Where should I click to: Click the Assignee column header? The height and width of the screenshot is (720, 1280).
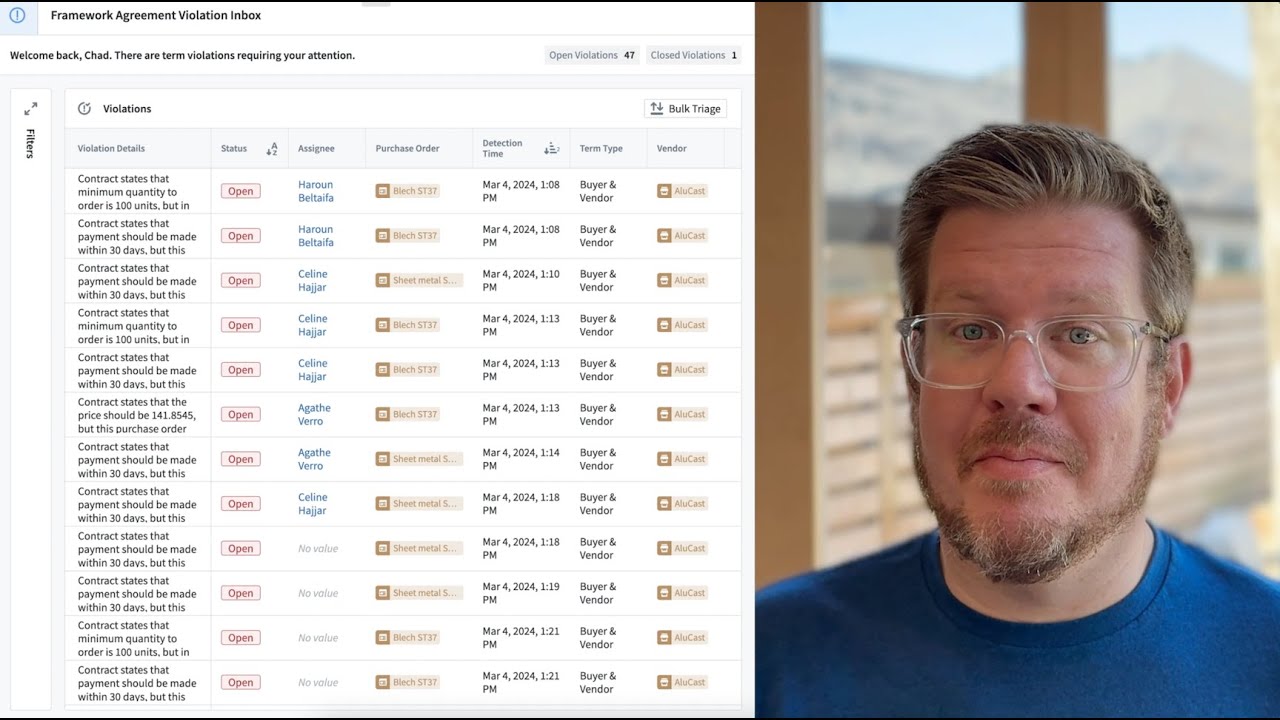coord(316,149)
